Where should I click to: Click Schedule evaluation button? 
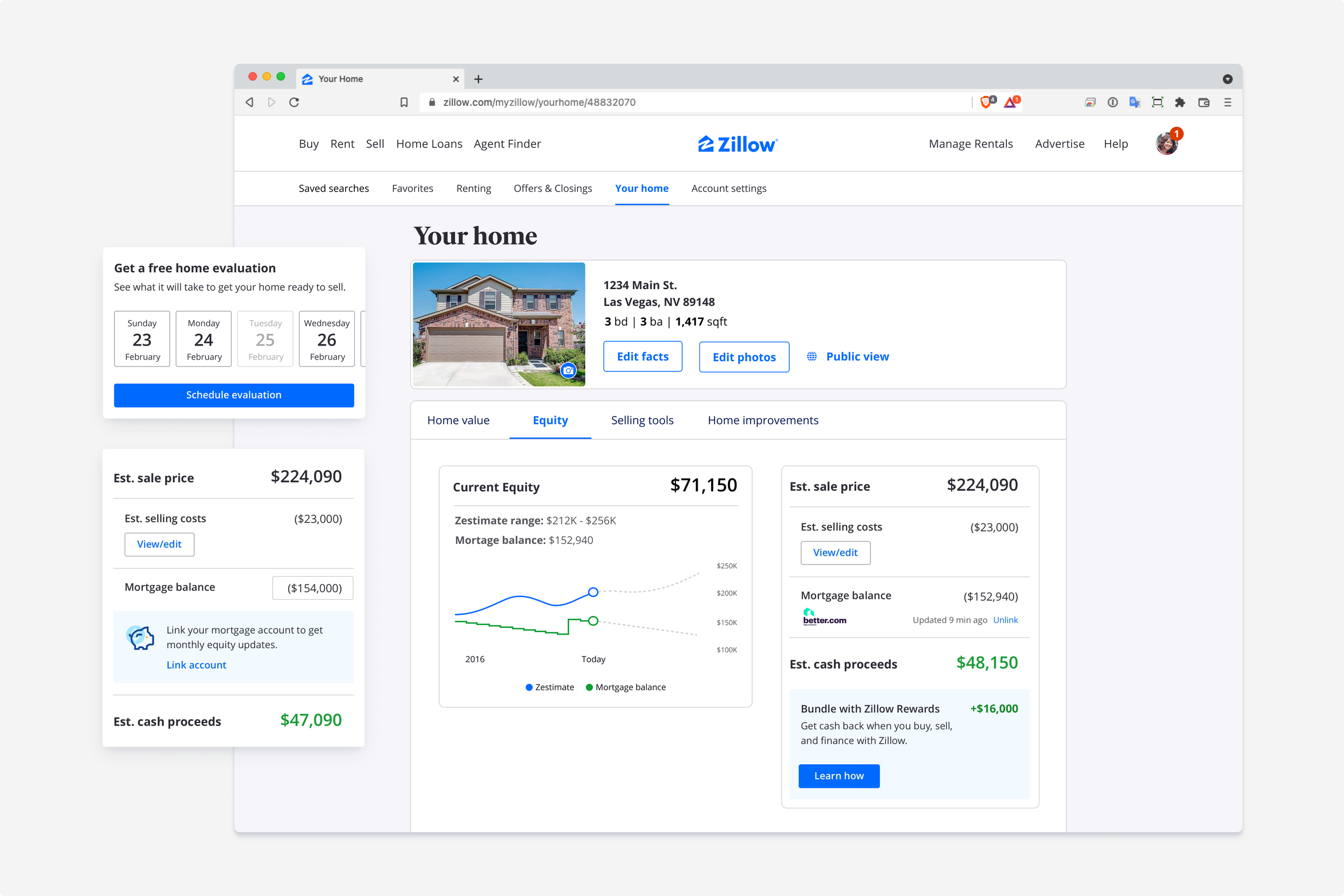tap(234, 395)
